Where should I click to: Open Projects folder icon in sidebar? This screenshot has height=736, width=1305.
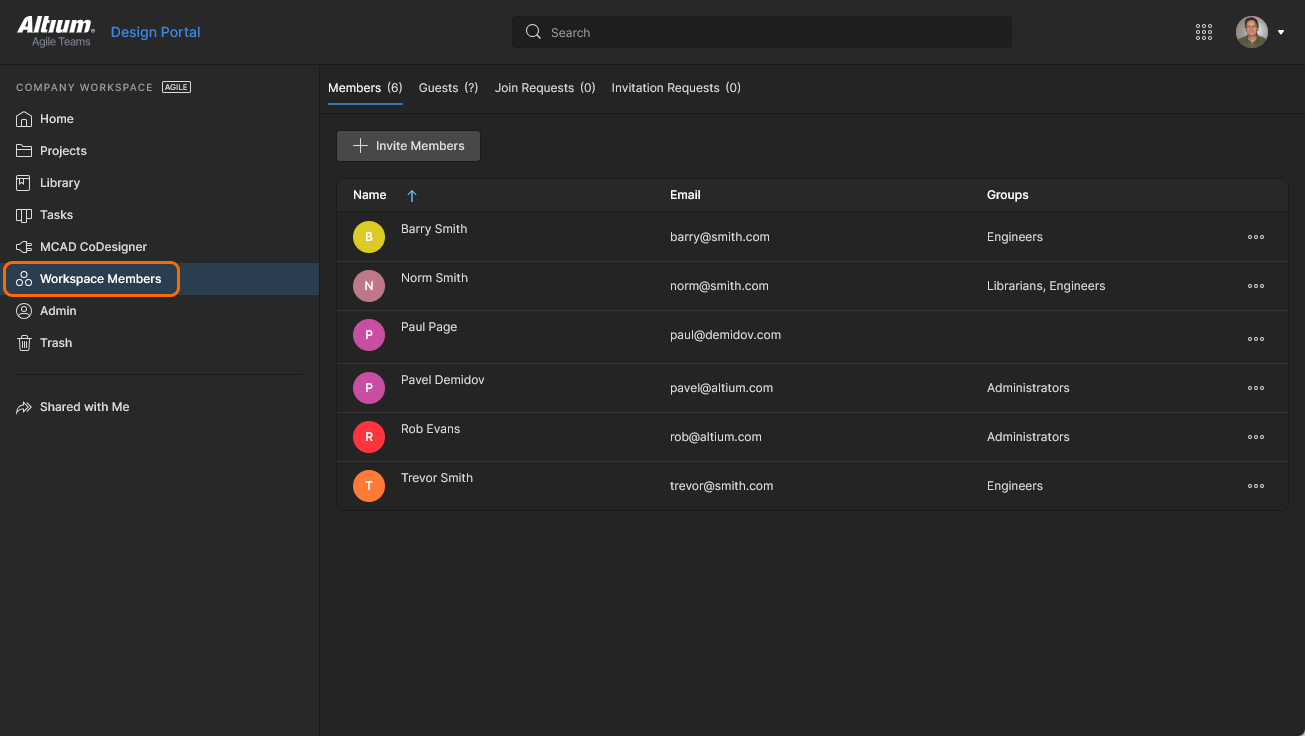[24, 151]
